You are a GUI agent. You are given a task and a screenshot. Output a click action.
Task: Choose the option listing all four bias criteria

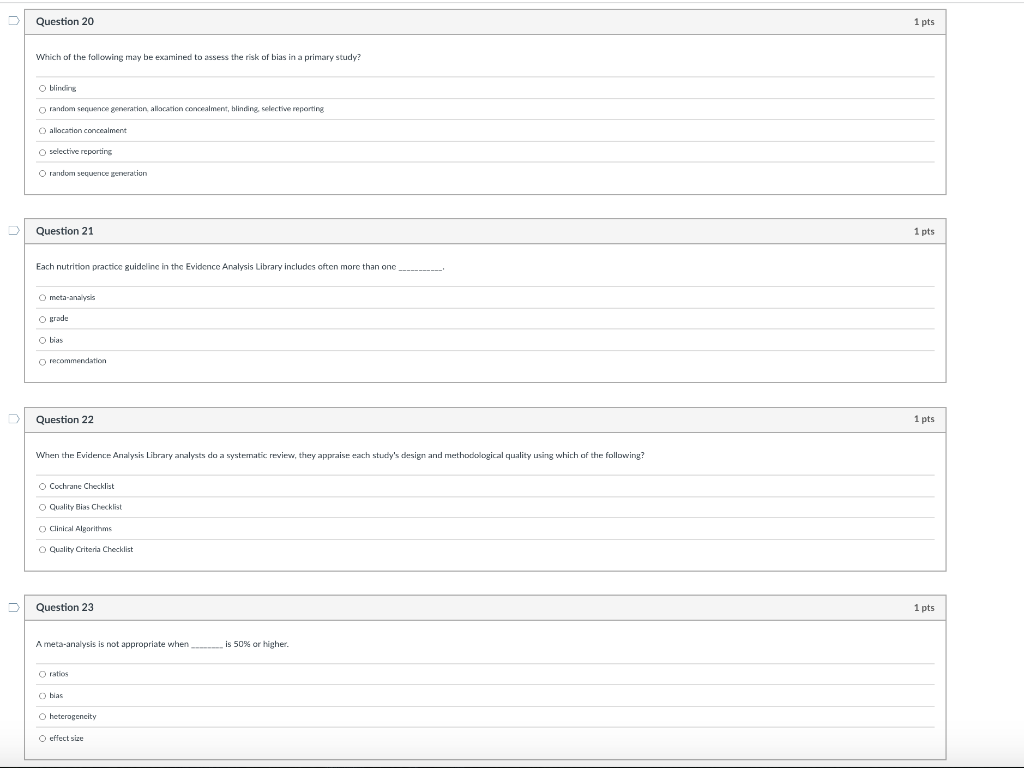42,110
